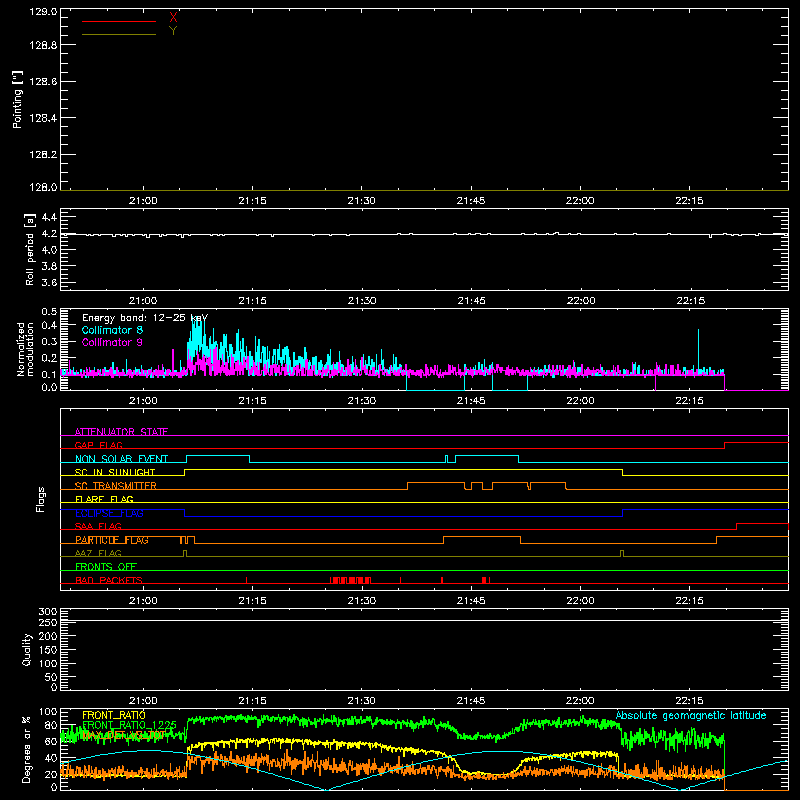Click the 'BAD_PACKETS' flag label
Viewport: 800px width, 800px height.
pyautogui.click(x=109, y=580)
